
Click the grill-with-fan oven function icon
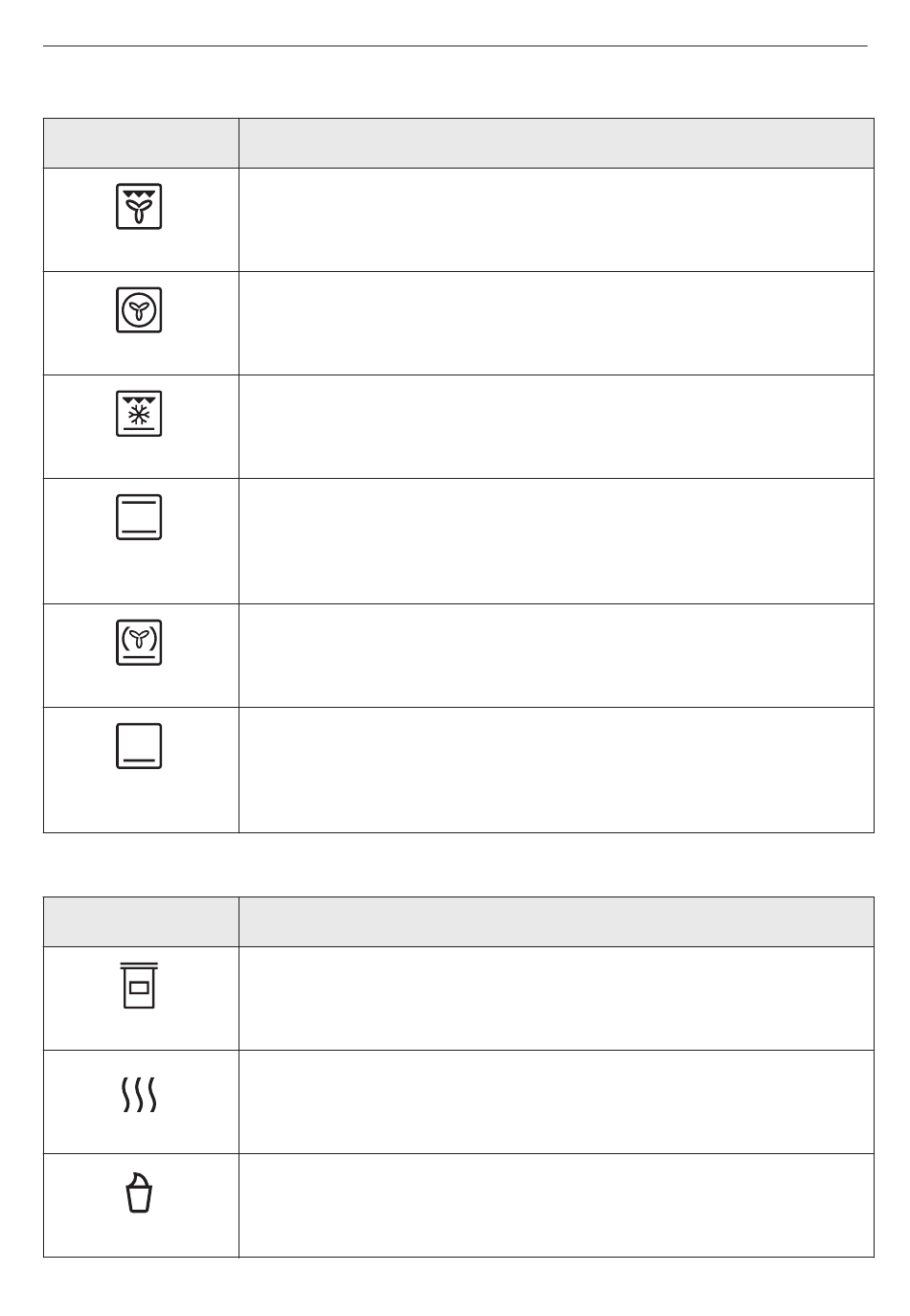139,206
